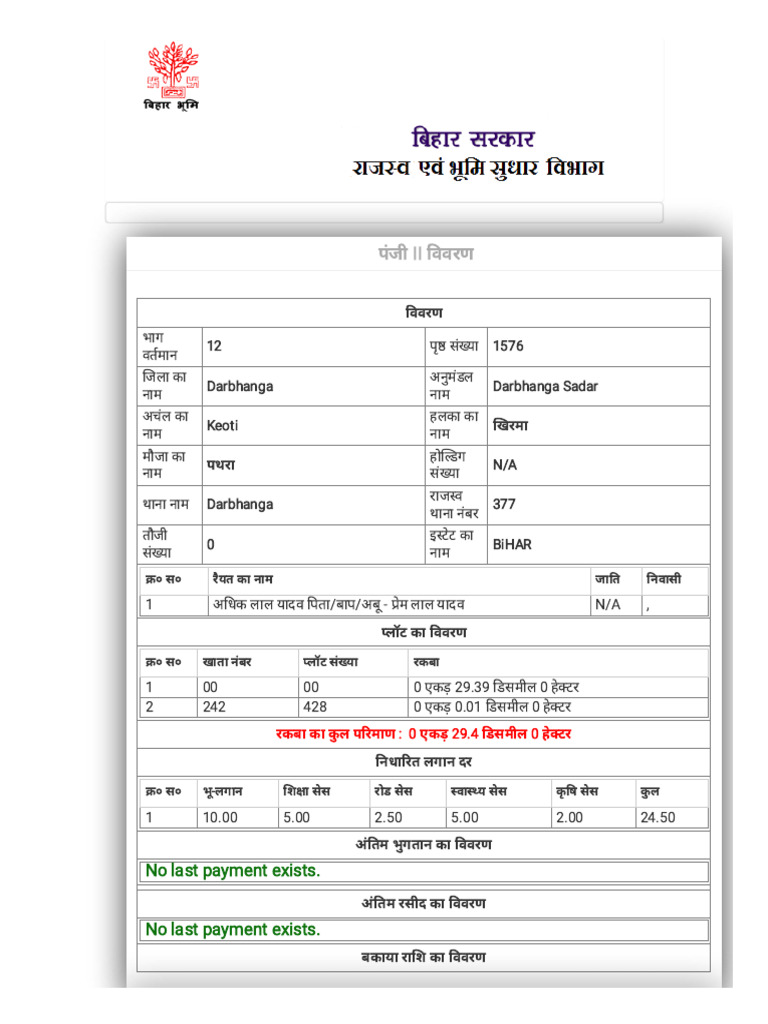Select plot number 428 cell
The height and width of the screenshot is (1024, 768).
pos(315,707)
